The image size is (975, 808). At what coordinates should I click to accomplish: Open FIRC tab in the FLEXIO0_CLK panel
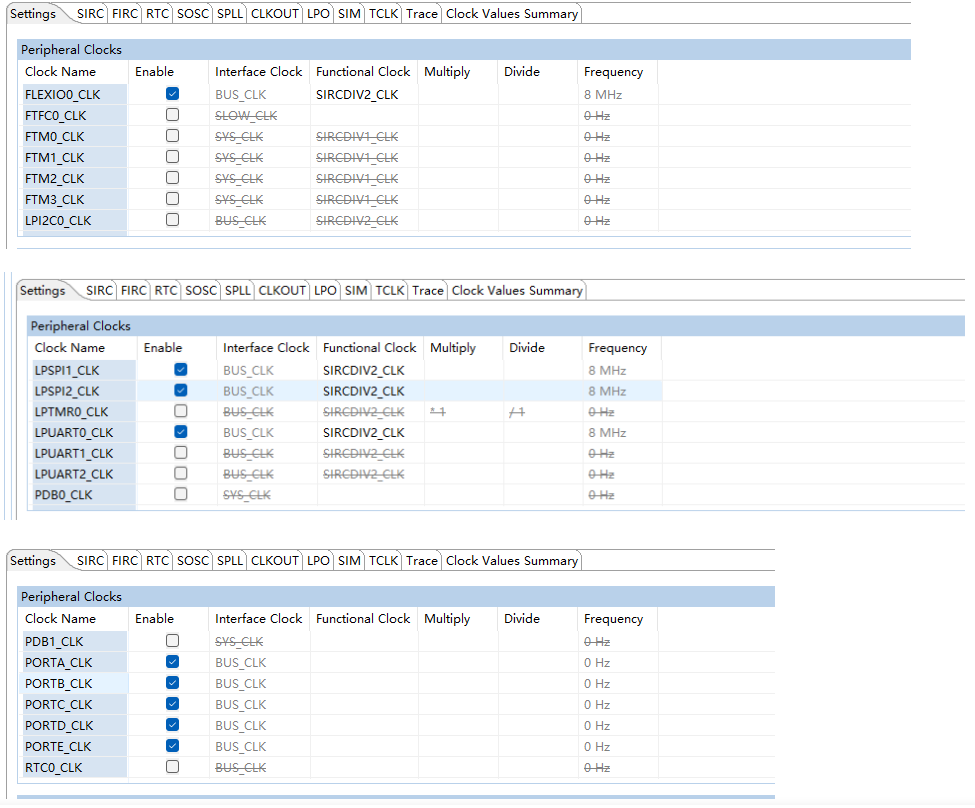pyautogui.click(x=124, y=14)
